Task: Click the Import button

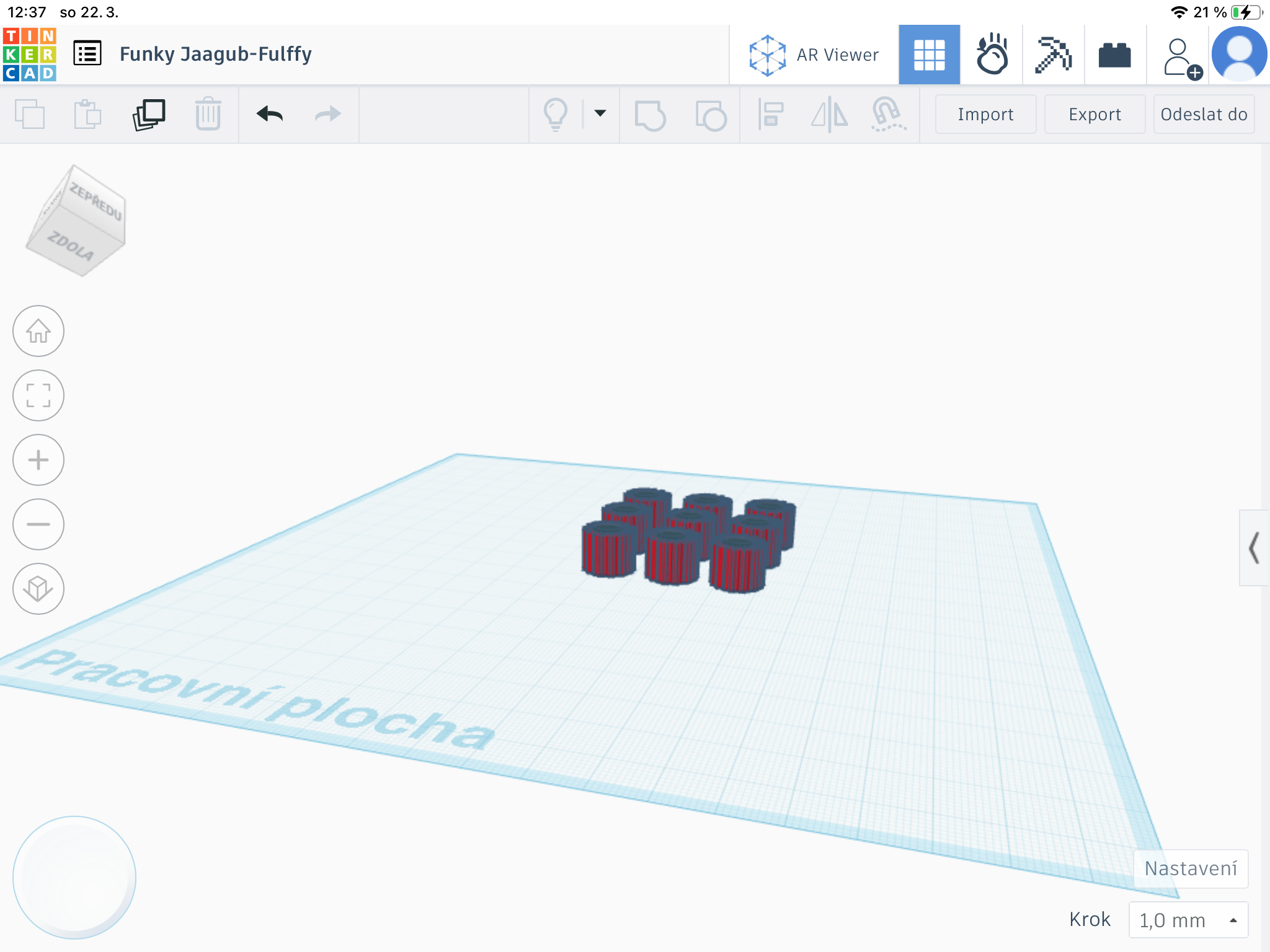Action: click(985, 114)
